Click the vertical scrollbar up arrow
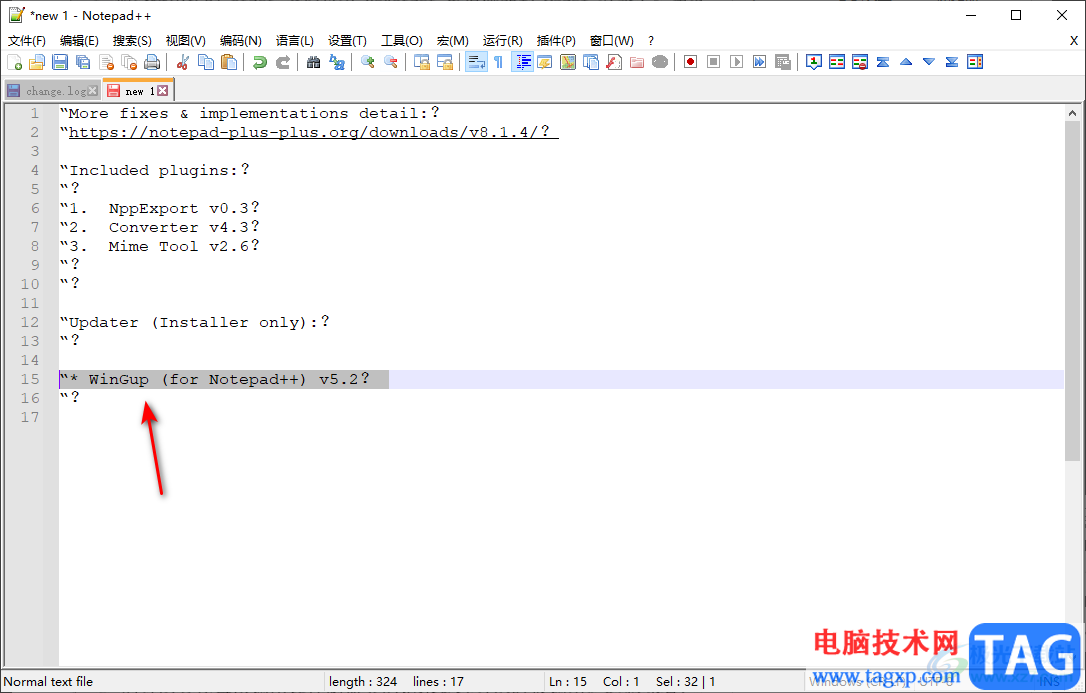 click(1072, 112)
